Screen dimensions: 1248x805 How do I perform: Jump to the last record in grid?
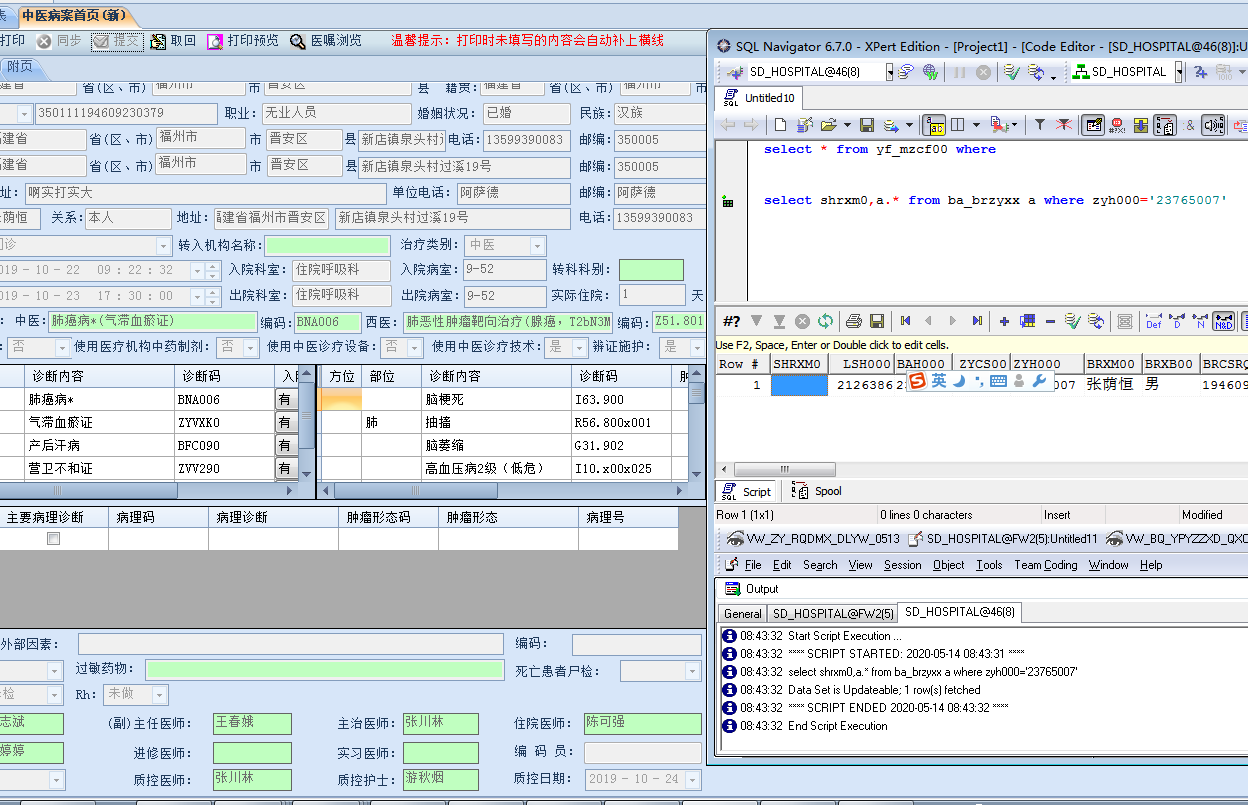click(976, 321)
